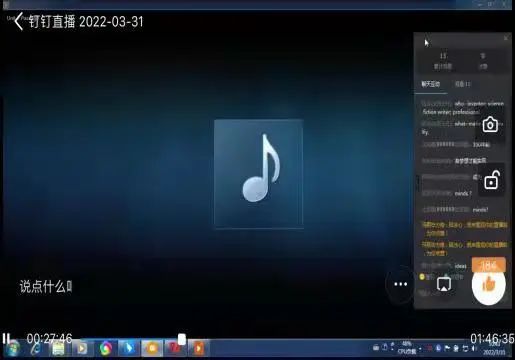
Task: Close the chat side panel
Action: click(506, 38)
